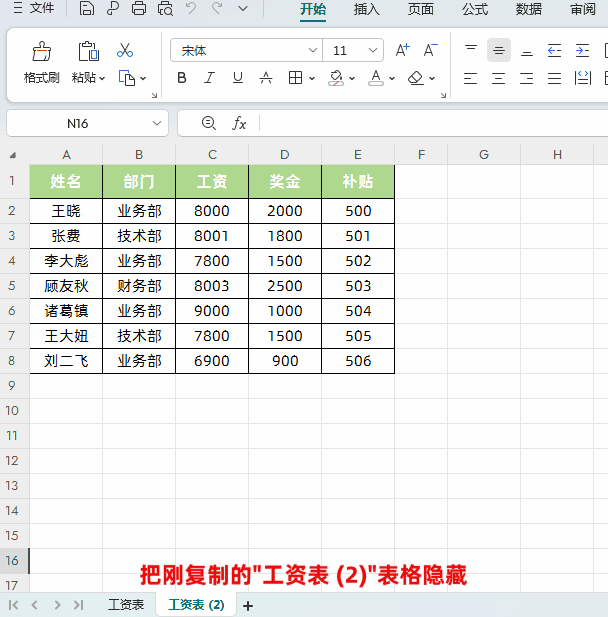This screenshot has height=617, width=608.
Task: Open the Clear eraser dropdown arrow
Action: 432,78
